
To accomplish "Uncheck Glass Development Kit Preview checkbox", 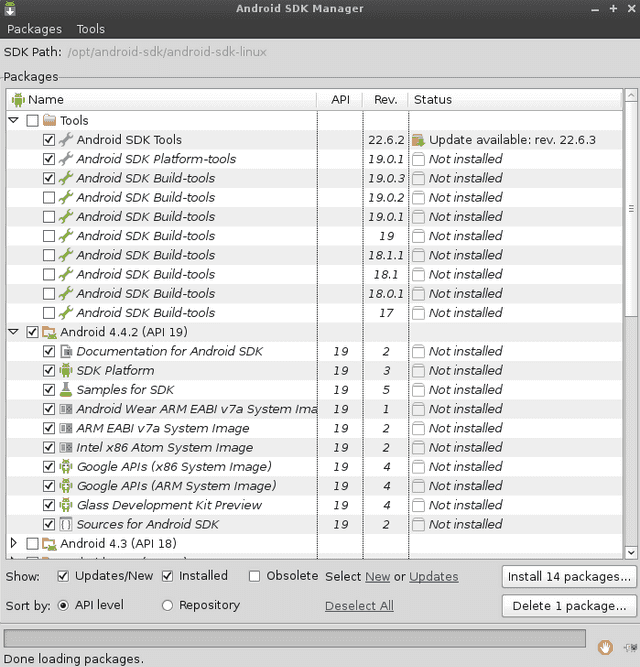I will coord(49,505).
